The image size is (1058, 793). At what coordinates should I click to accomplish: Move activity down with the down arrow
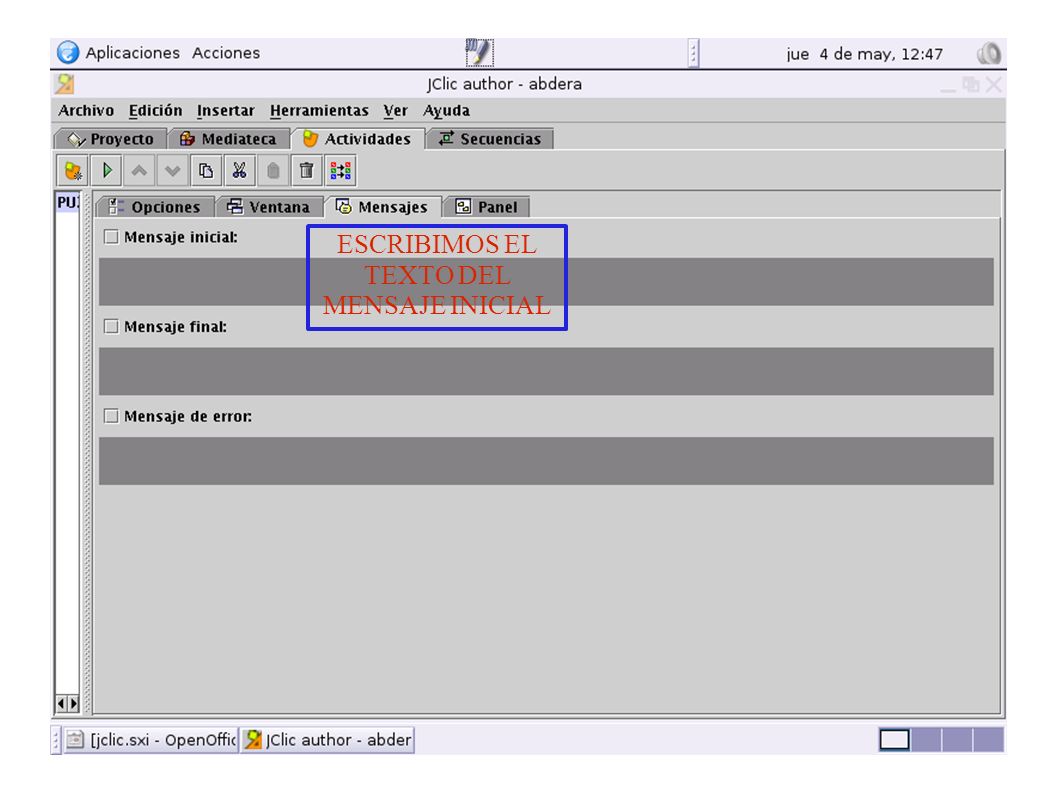[173, 171]
